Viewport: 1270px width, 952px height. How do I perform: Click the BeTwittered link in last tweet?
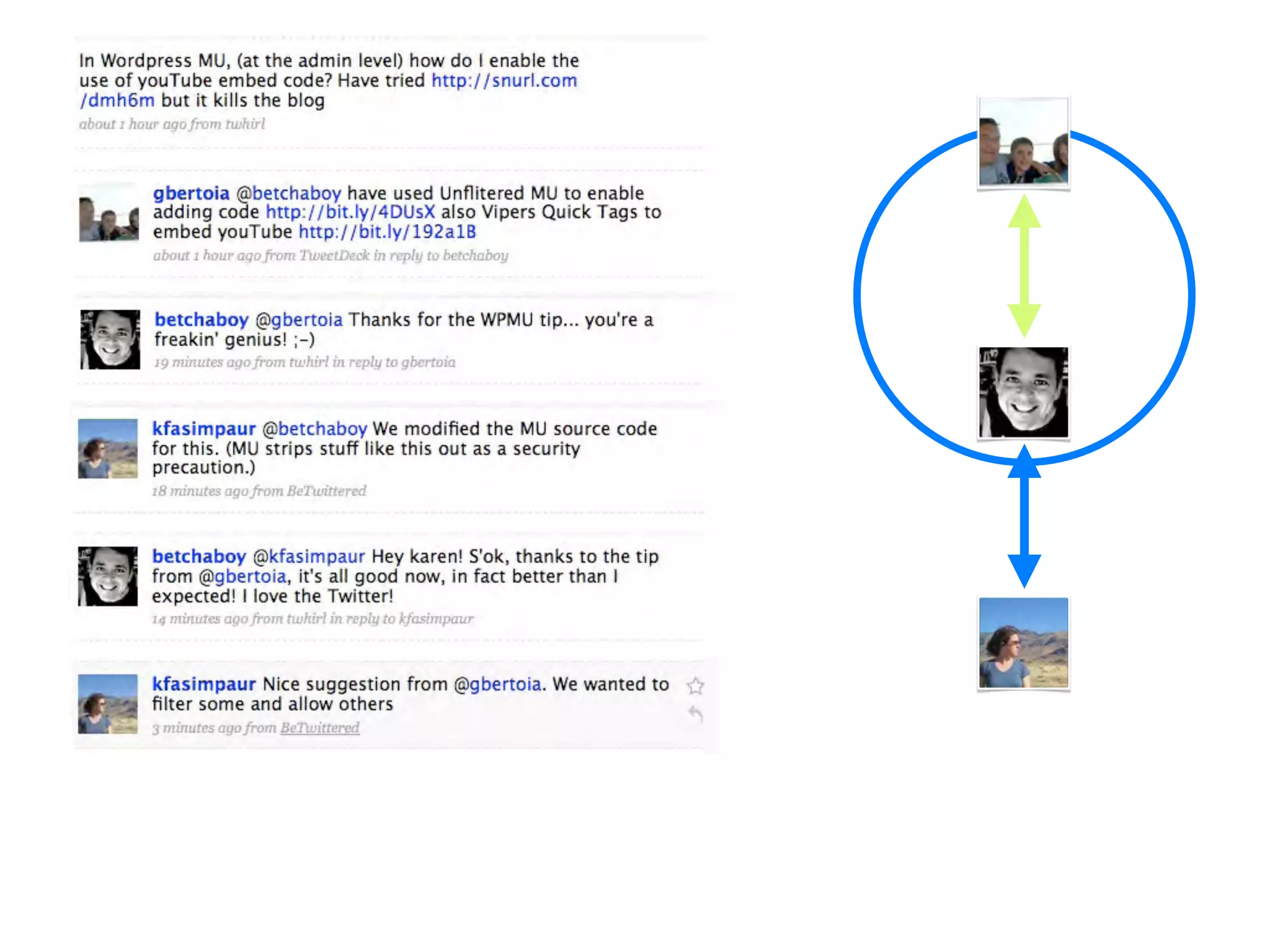click(319, 728)
